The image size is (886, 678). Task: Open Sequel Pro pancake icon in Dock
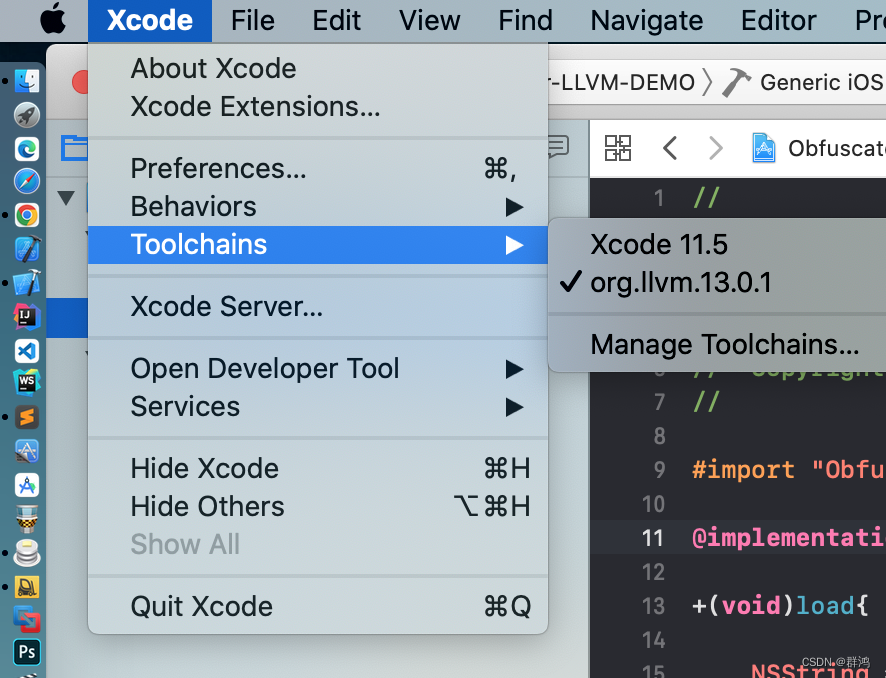pyautogui.click(x=27, y=553)
